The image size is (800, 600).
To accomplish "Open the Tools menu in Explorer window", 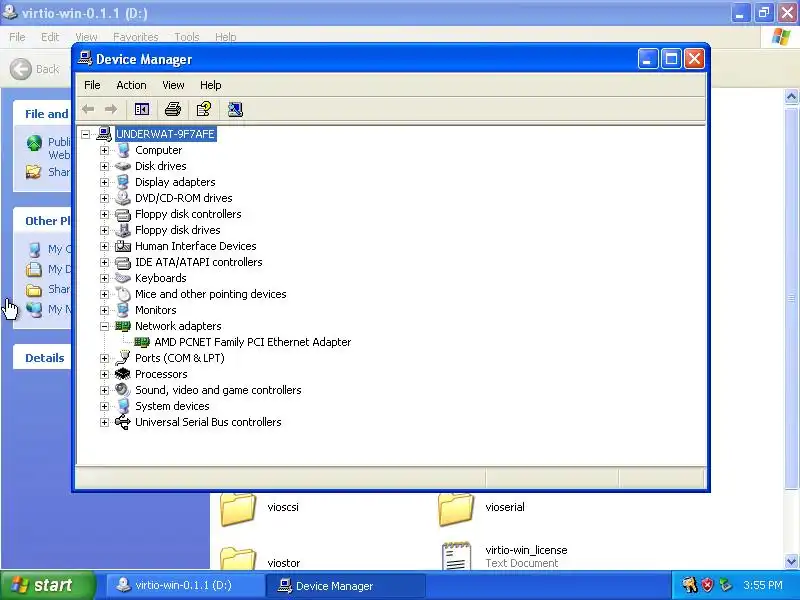I will pos(187,37).
